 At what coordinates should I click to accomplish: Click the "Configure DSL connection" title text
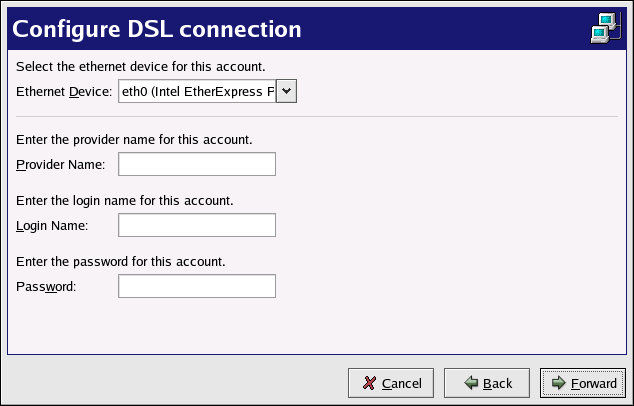[x=157, y=29]
